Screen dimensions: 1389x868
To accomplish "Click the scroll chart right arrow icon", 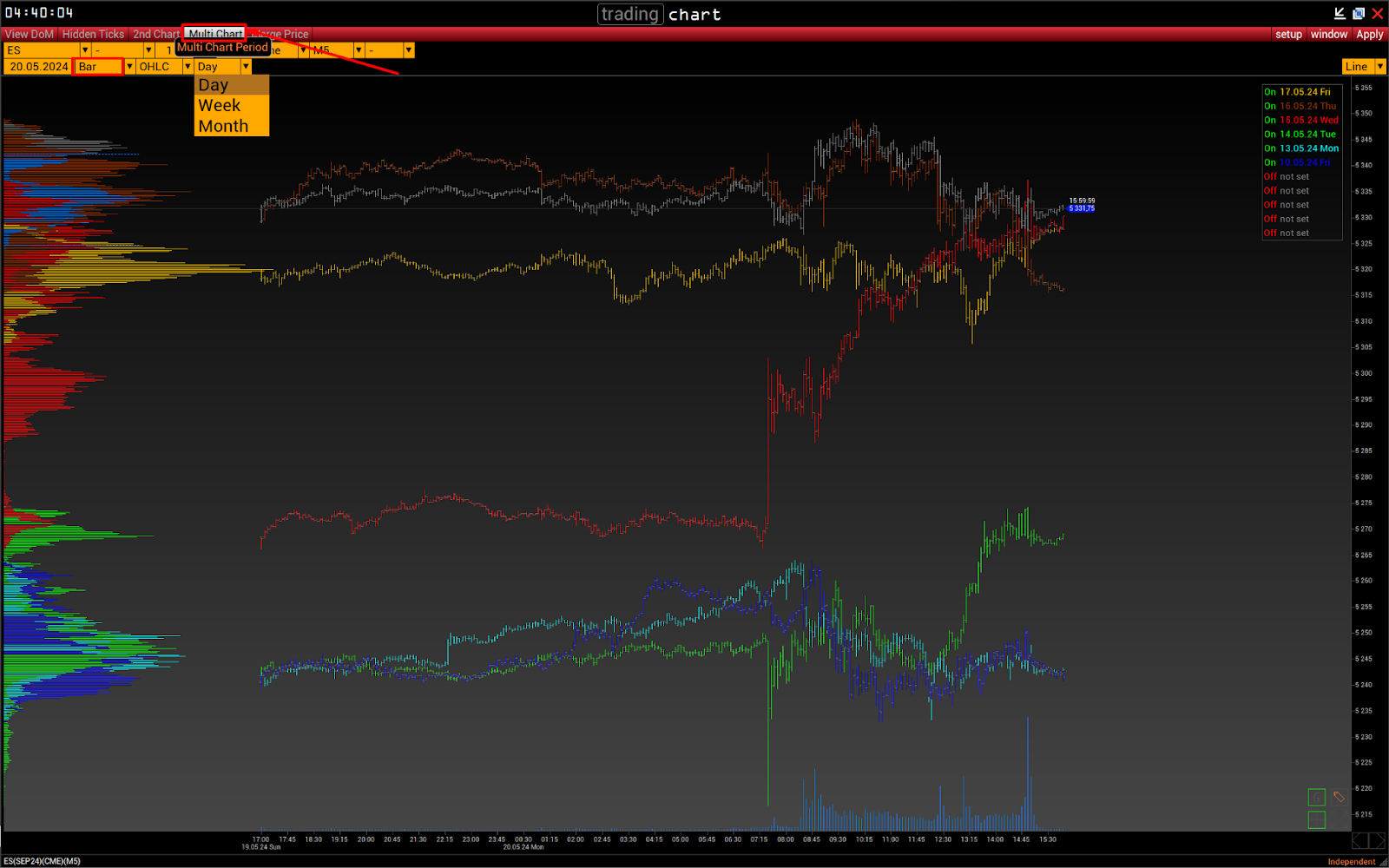I will pos(1377,840).
